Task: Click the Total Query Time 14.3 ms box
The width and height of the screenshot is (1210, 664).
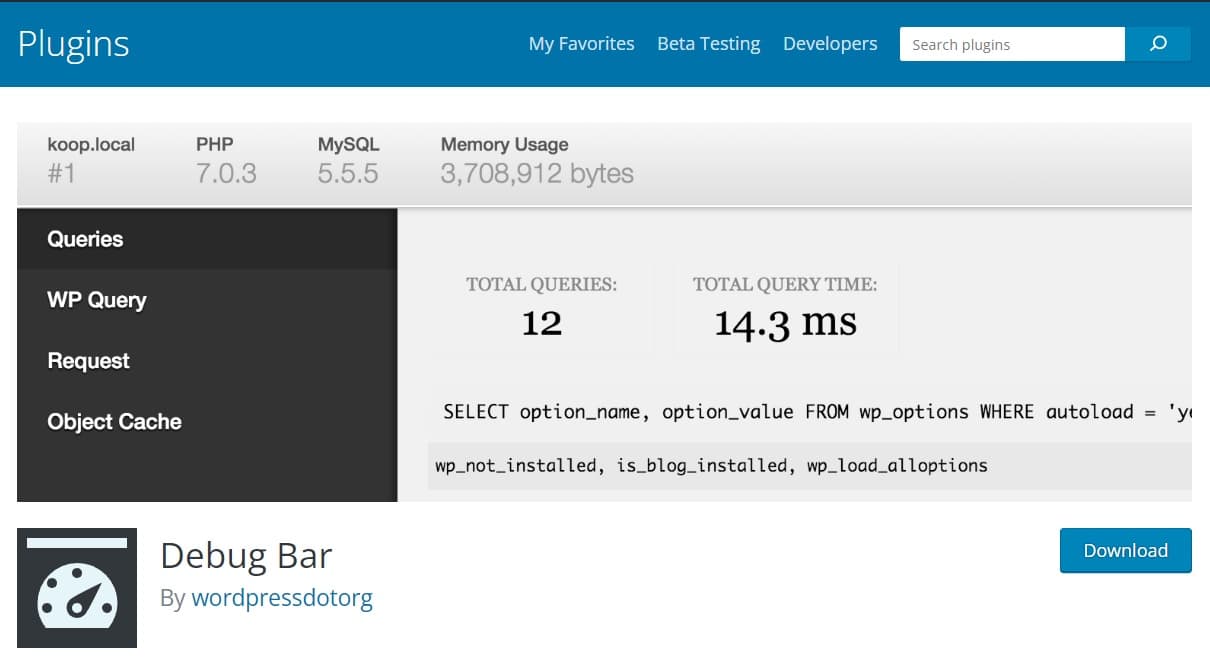Action: 785,308
